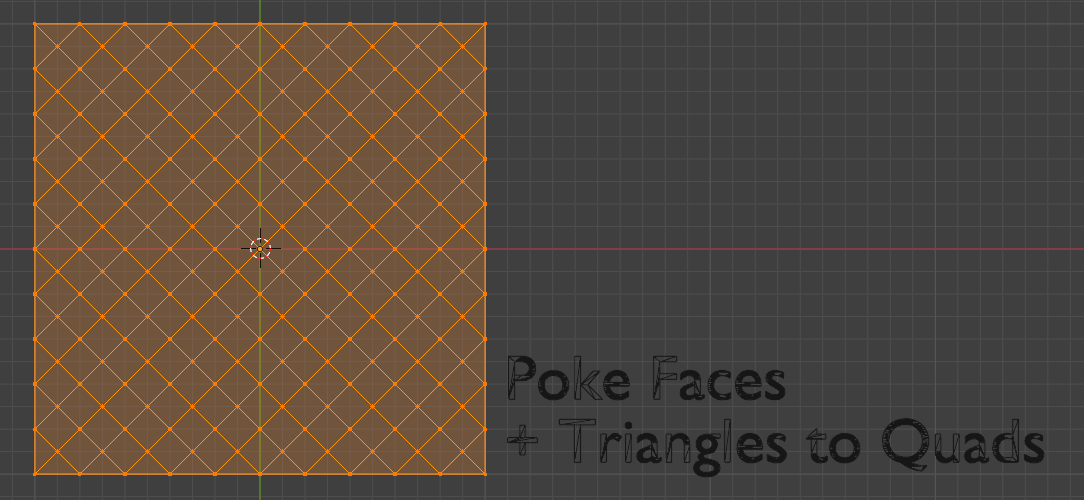Select the top-right corner vertex of the mesh
This screenshot has height=500, width=1084.
[486, 23]
